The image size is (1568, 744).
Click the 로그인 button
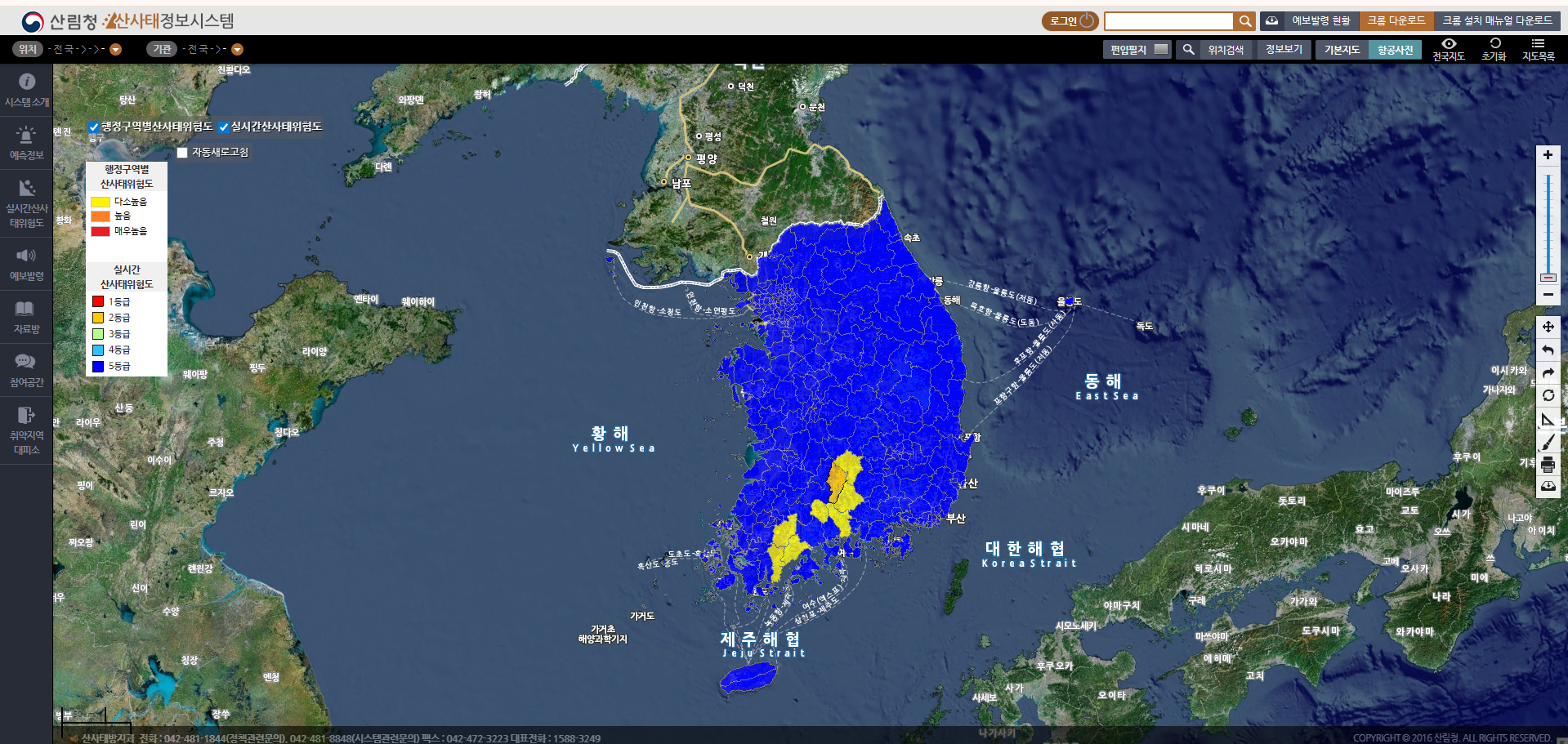pyautogui.click(x=1070, y=21)
